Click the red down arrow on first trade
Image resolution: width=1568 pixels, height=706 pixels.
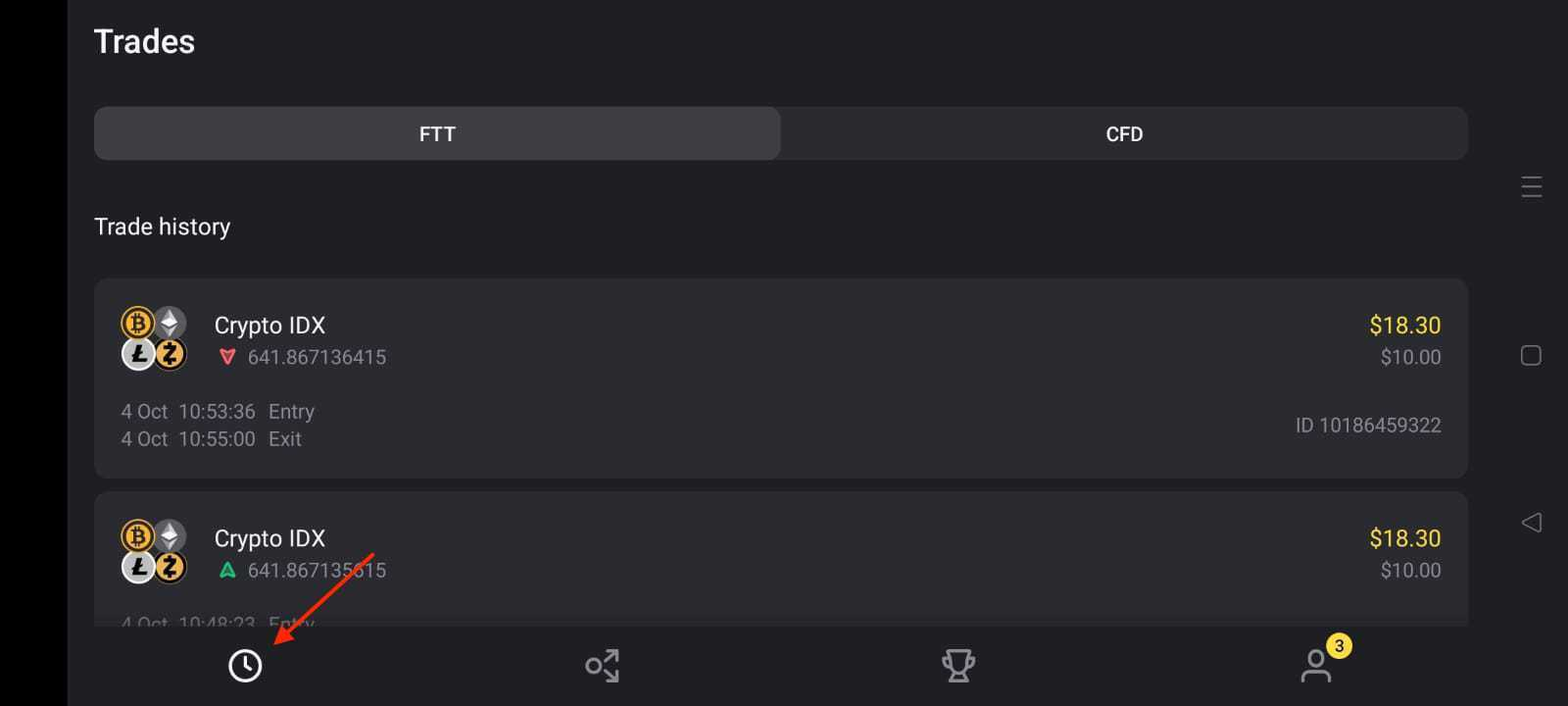tap(227, 357)
